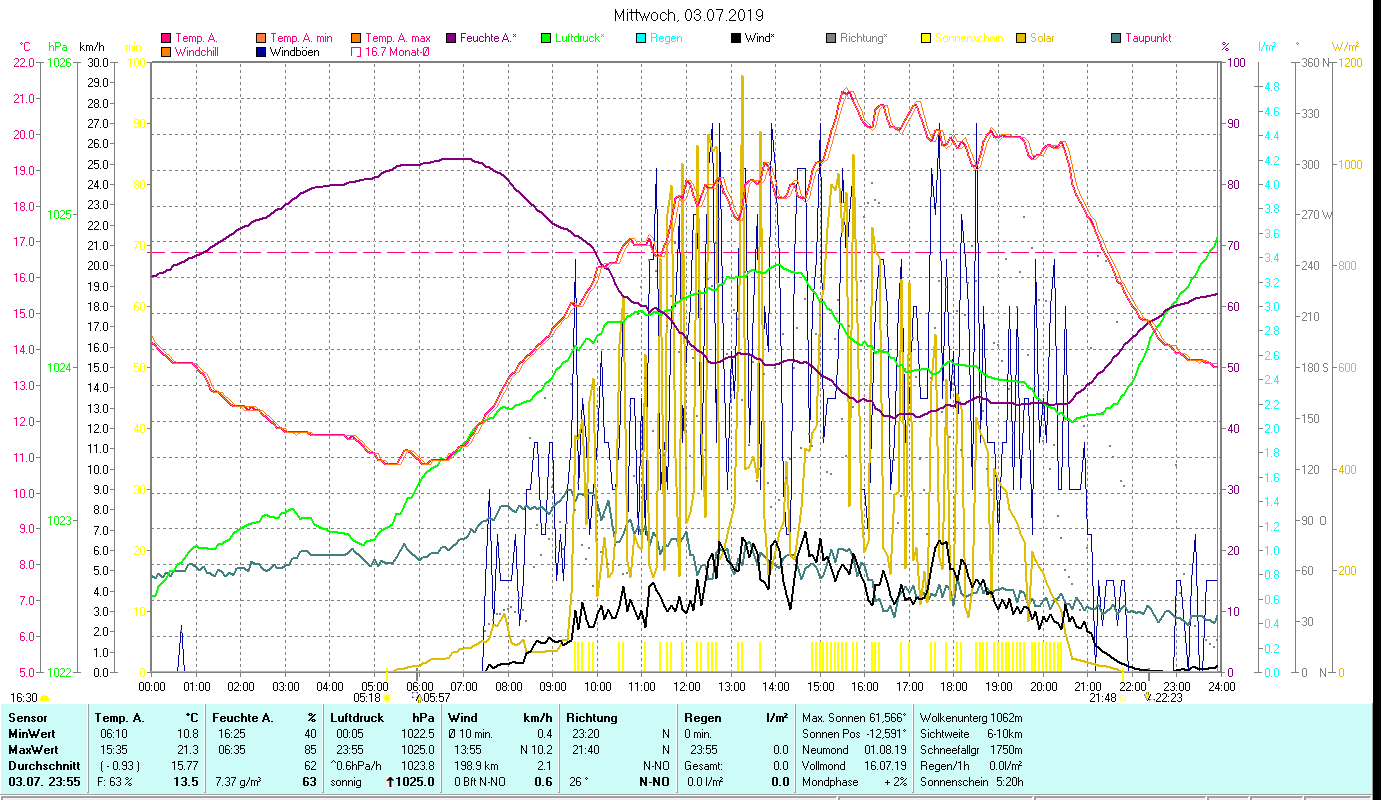The width and height of the screenshot is (1381, 800).
Task: Click the 16.7 Monat-Ø legend box
Action: click(357, 52)
